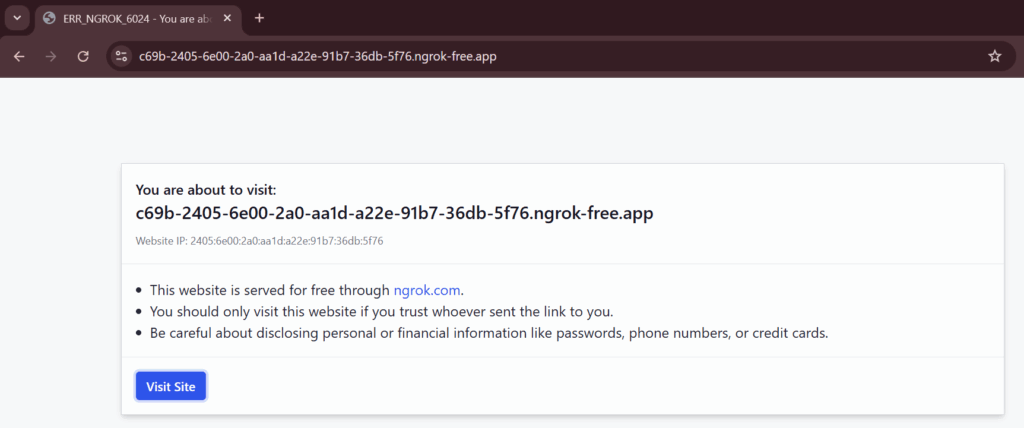Bookmark this page with the star icon

coord(995,57)
